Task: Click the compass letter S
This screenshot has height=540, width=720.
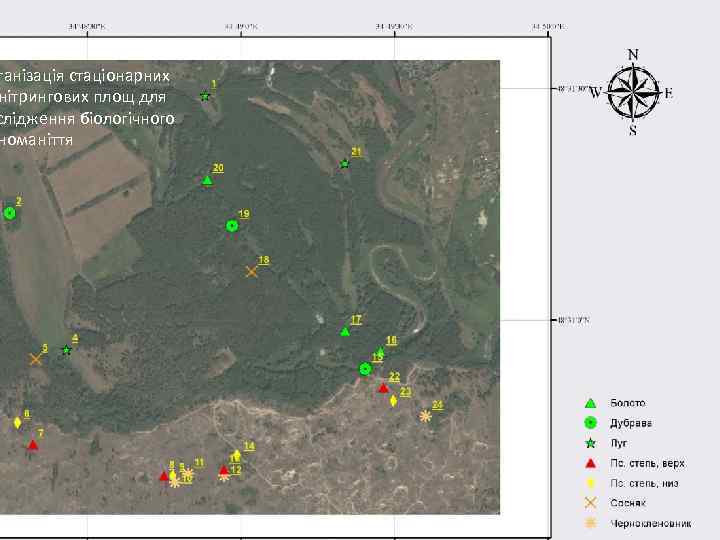Action: click(633, 130)
